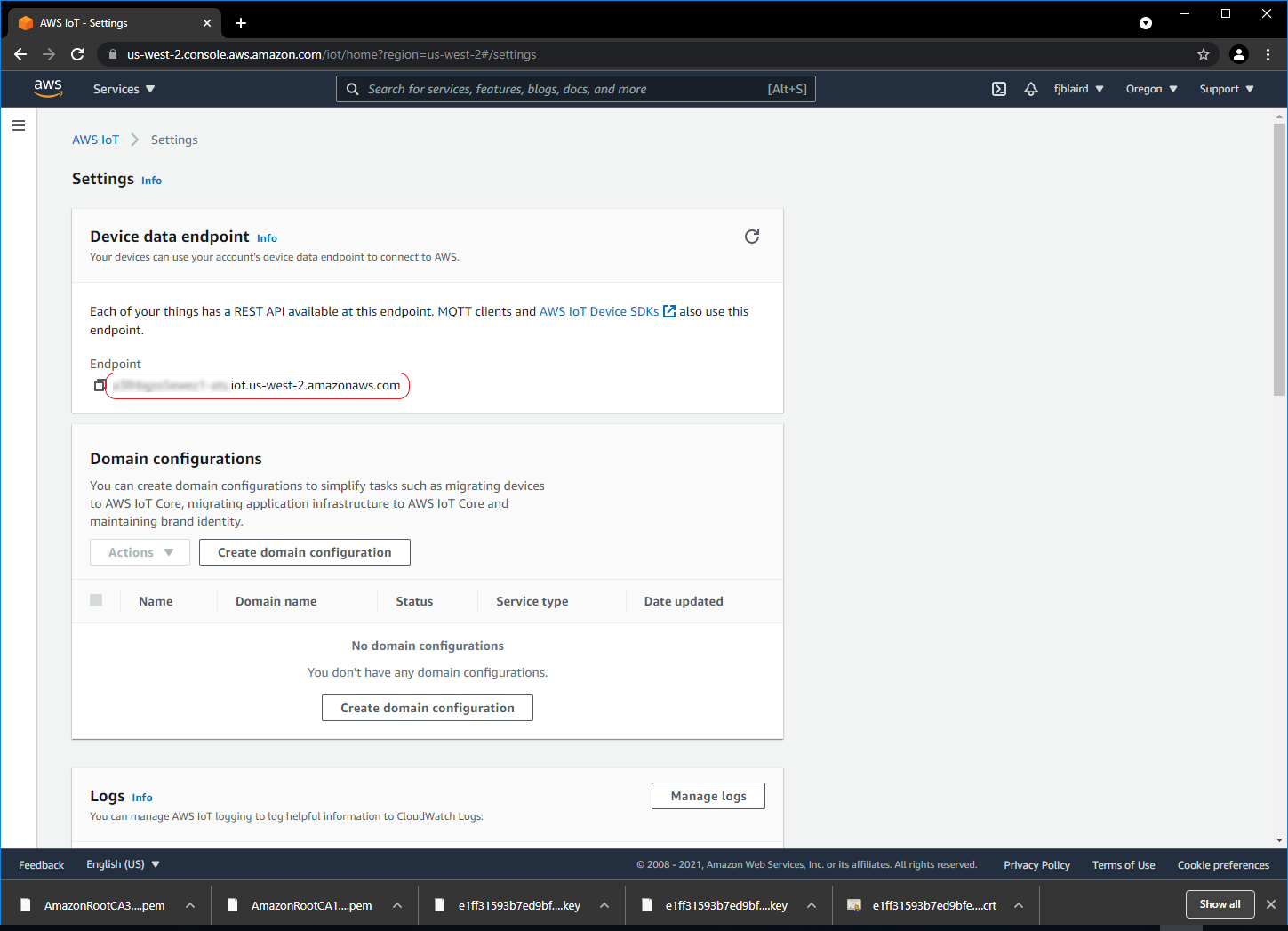Open the Chrome three-dot menu
Screen dimensions: 1288x931
1268,54
